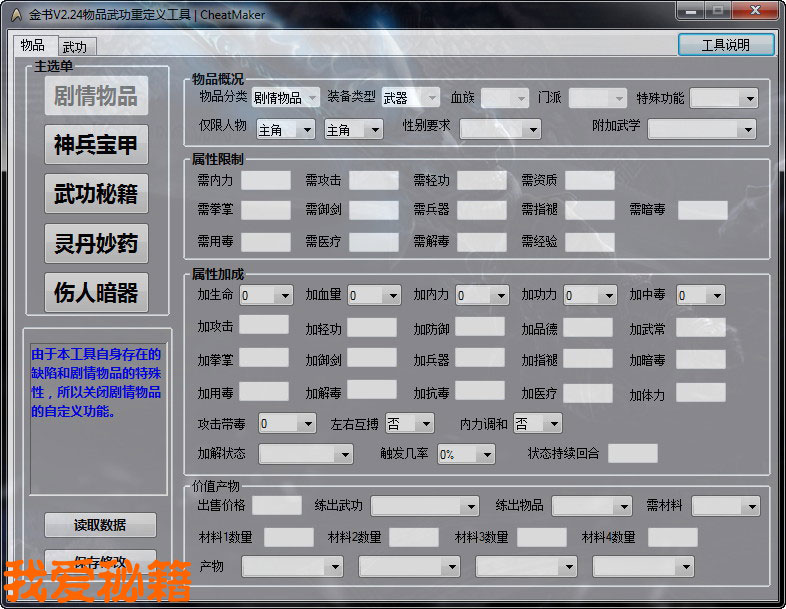Open the 附加武学 dropdown list
The width and height of the screenshot is (786, 609).
(x=701, y=129)
